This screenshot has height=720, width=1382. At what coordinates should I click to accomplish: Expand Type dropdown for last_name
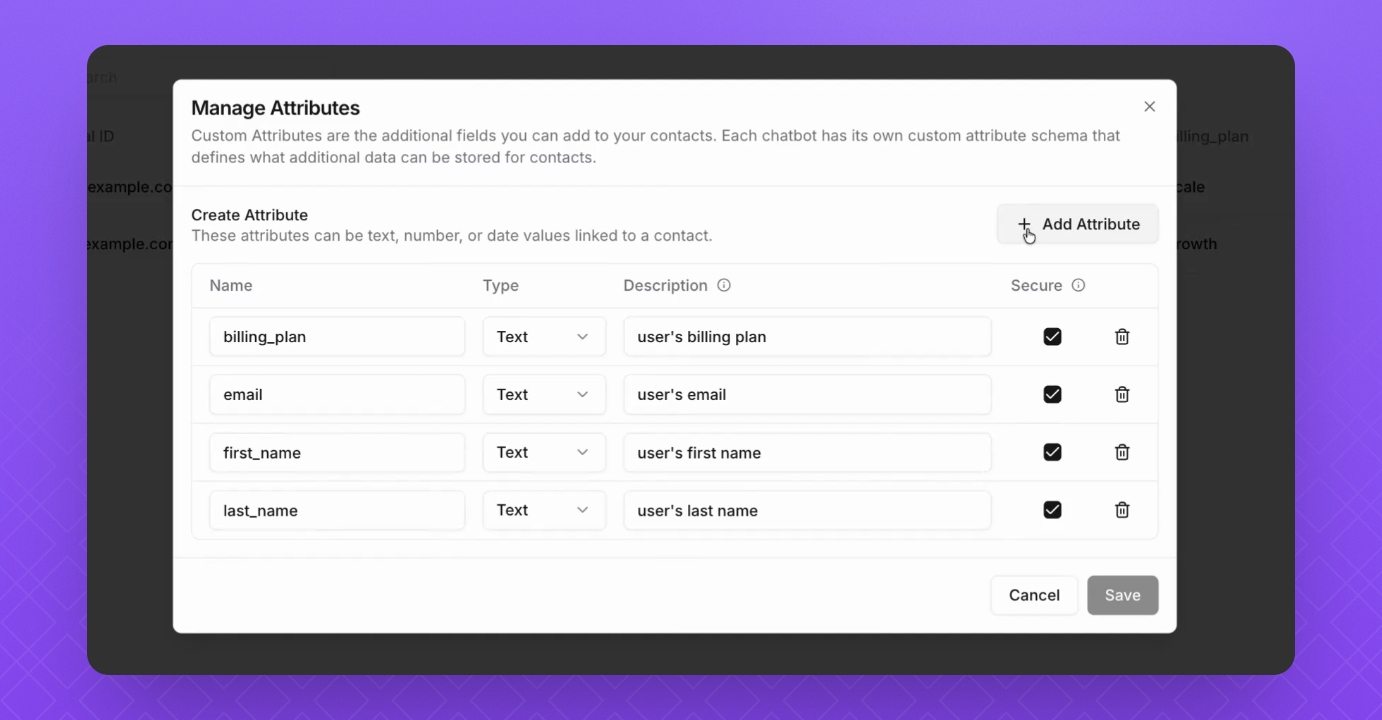[544, 510]
